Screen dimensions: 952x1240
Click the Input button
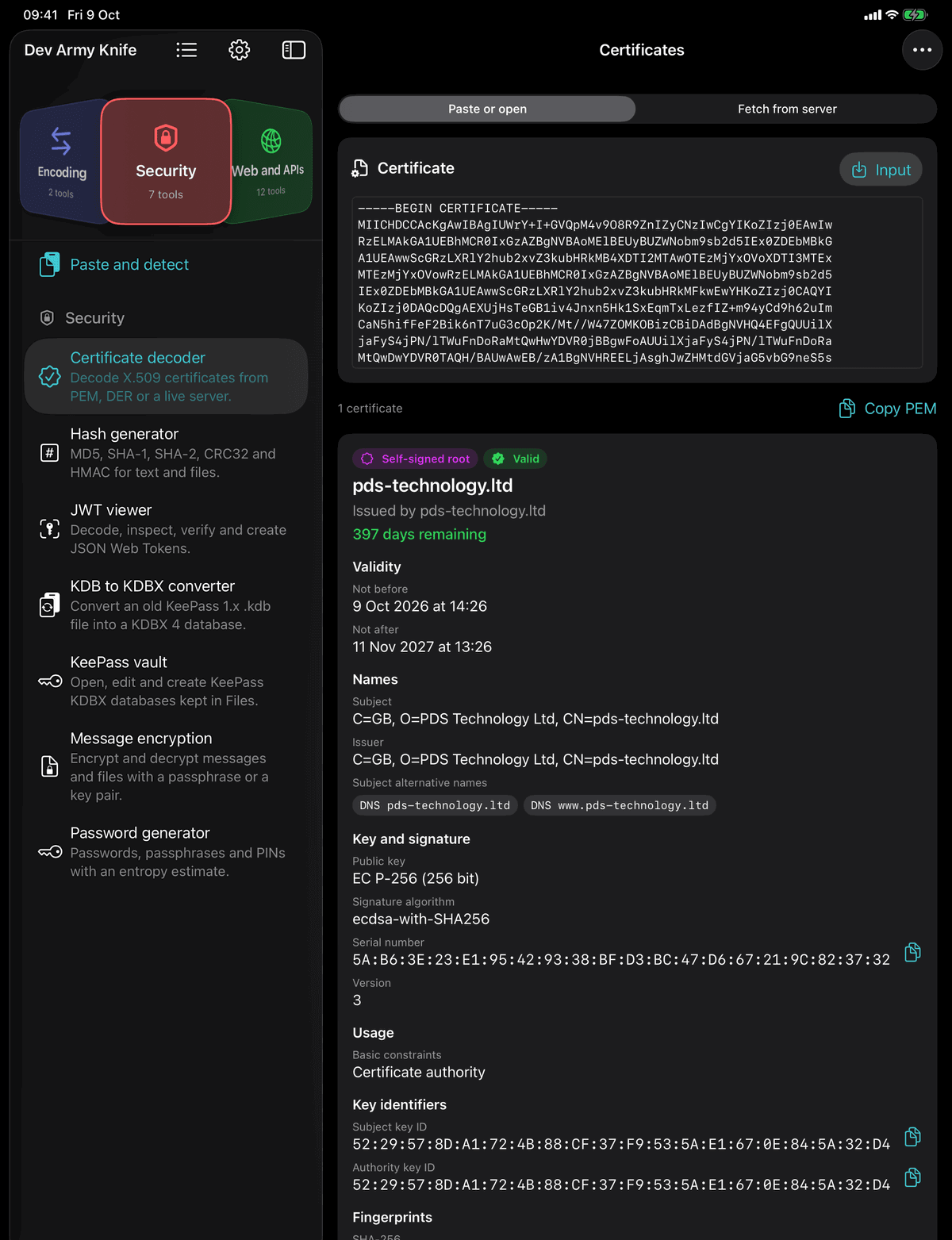pyautogui.click(x=881, y=170)
